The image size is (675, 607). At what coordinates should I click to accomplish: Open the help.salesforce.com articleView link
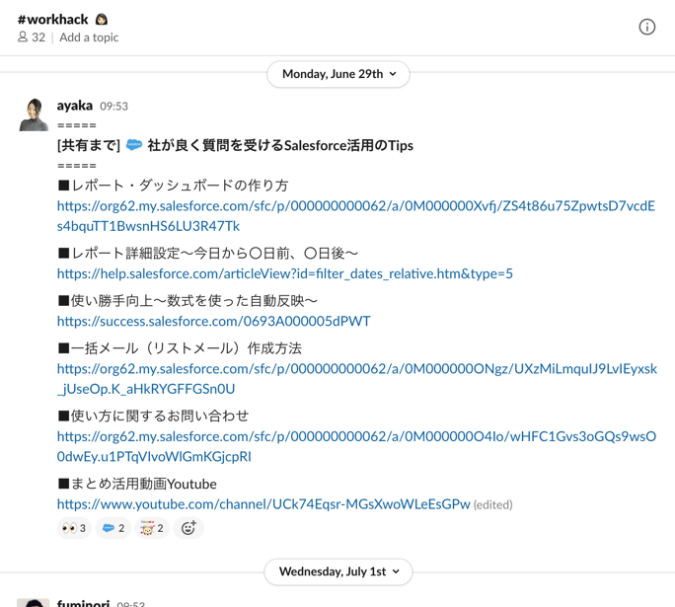(284, 273)
